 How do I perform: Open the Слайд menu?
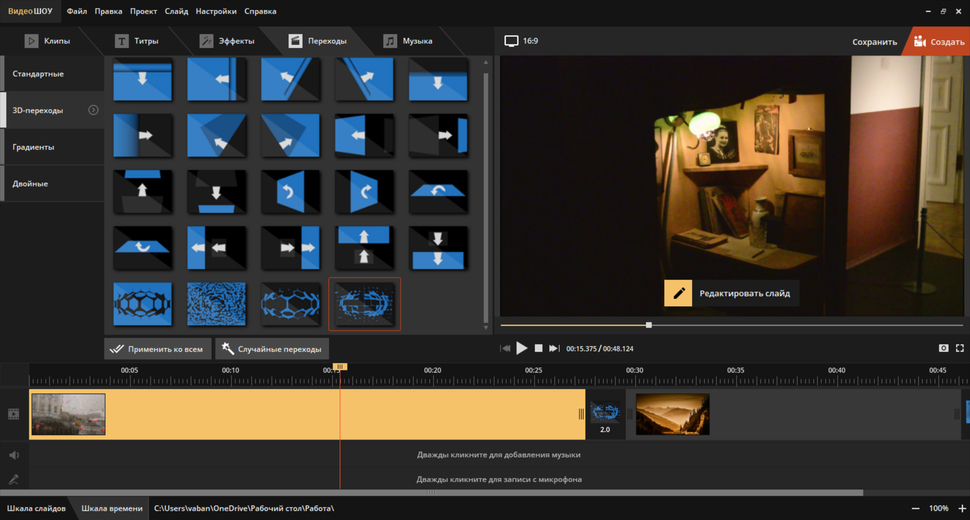tap(176, 11)
